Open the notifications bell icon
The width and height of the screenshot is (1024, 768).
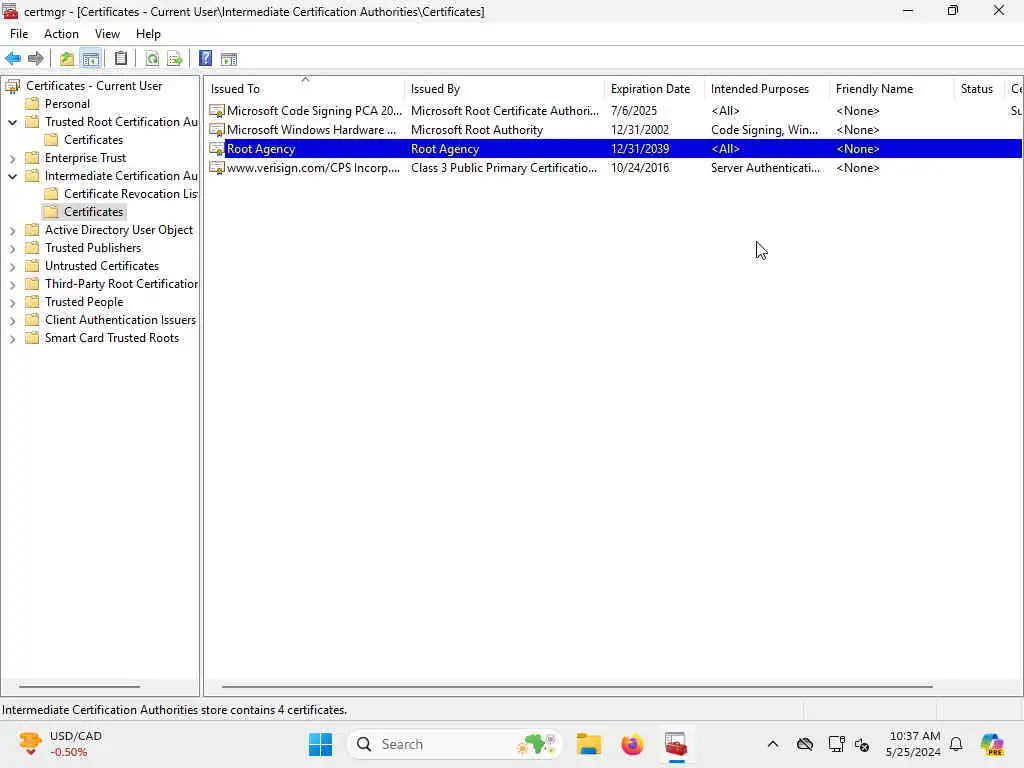click(x=956, y=744)
